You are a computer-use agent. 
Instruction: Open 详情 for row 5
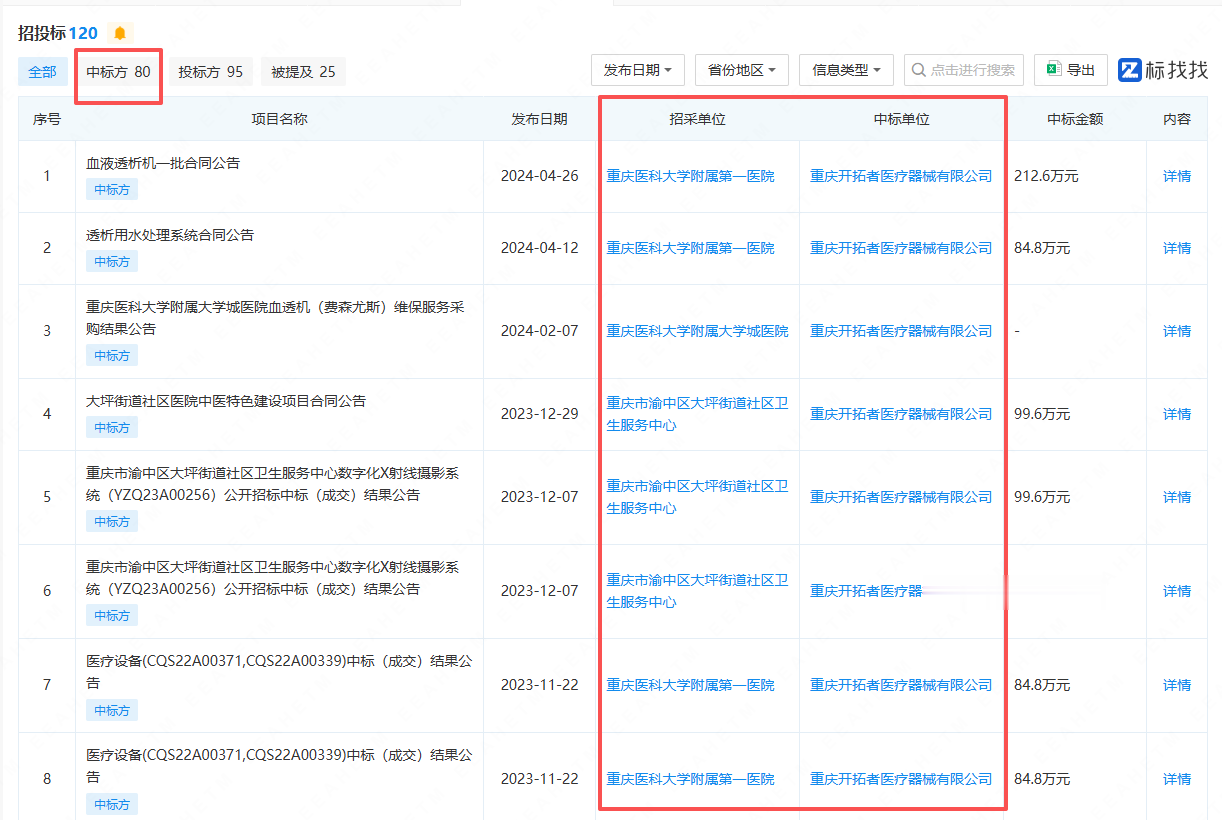1177,497
